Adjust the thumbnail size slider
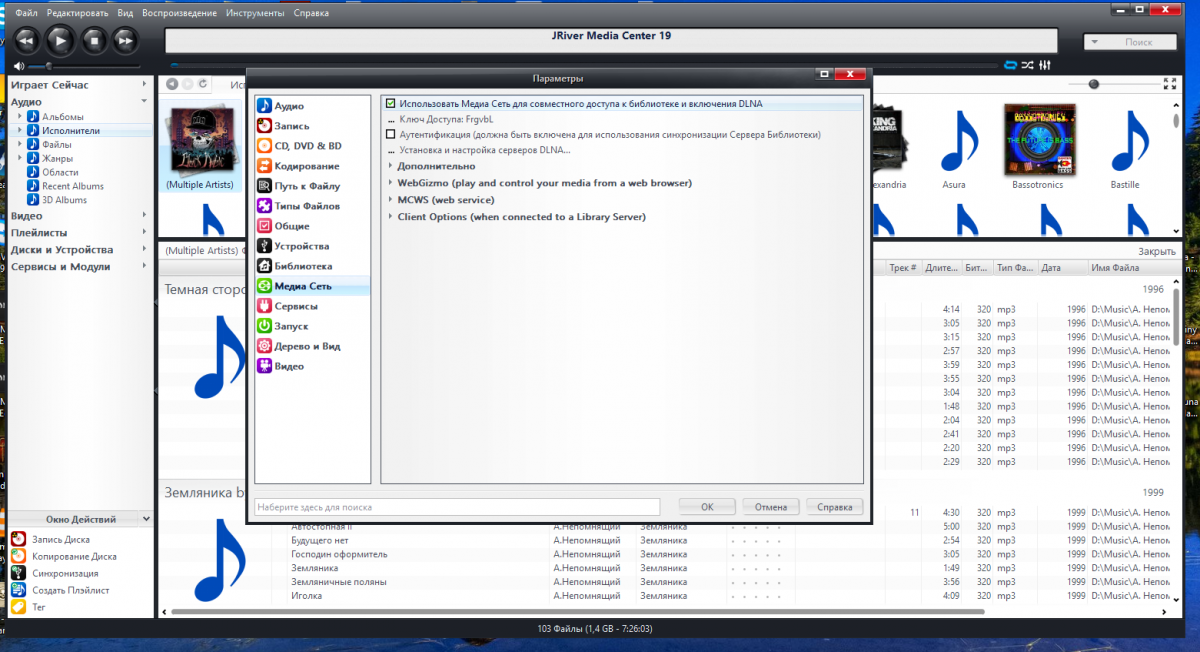1200x652 pixels. 1094,85
